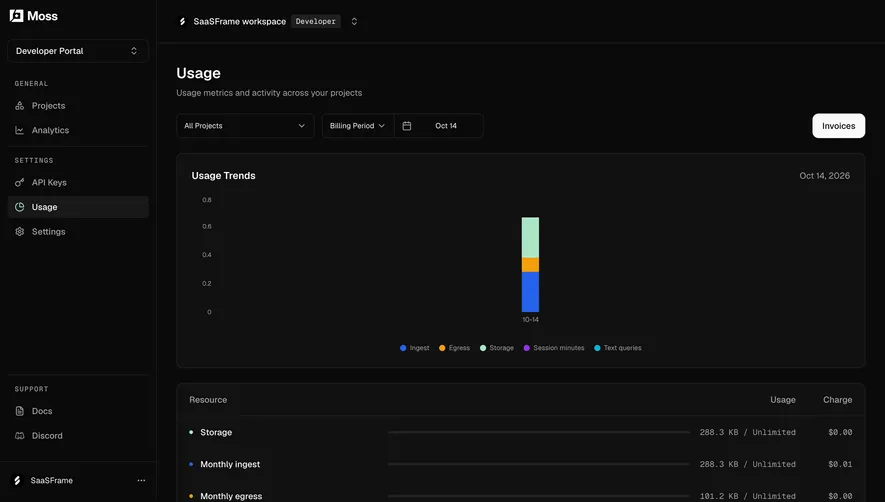Select Usage in the sidebar
Viewport: 885px width, 502px height.
click(x=78, y=207)
